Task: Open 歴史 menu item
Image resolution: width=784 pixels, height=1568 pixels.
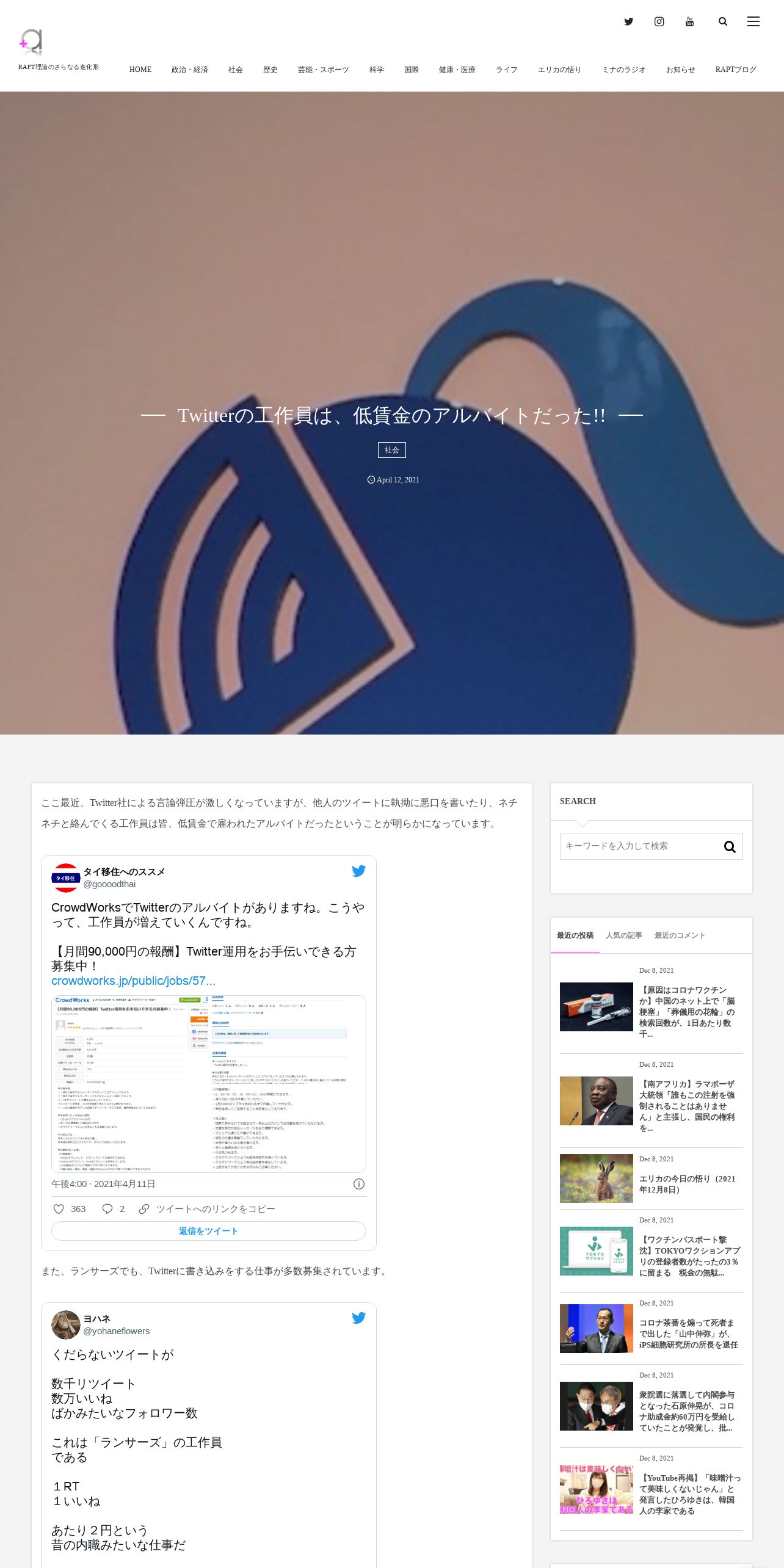Action: pos(270,70)
